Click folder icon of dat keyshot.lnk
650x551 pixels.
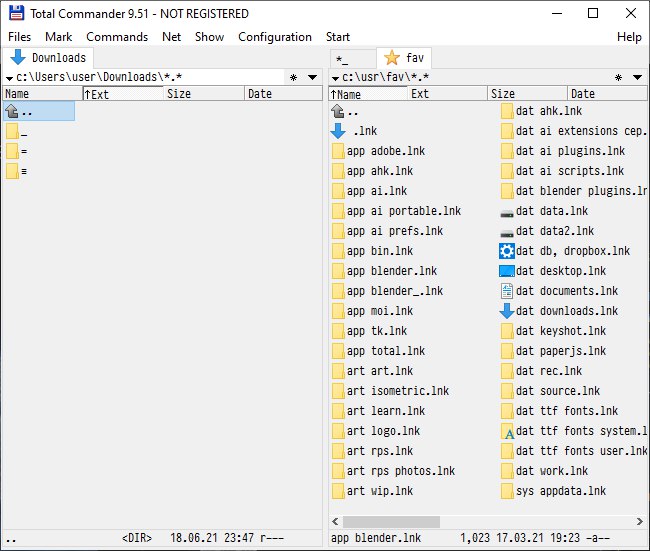(507, 331)
